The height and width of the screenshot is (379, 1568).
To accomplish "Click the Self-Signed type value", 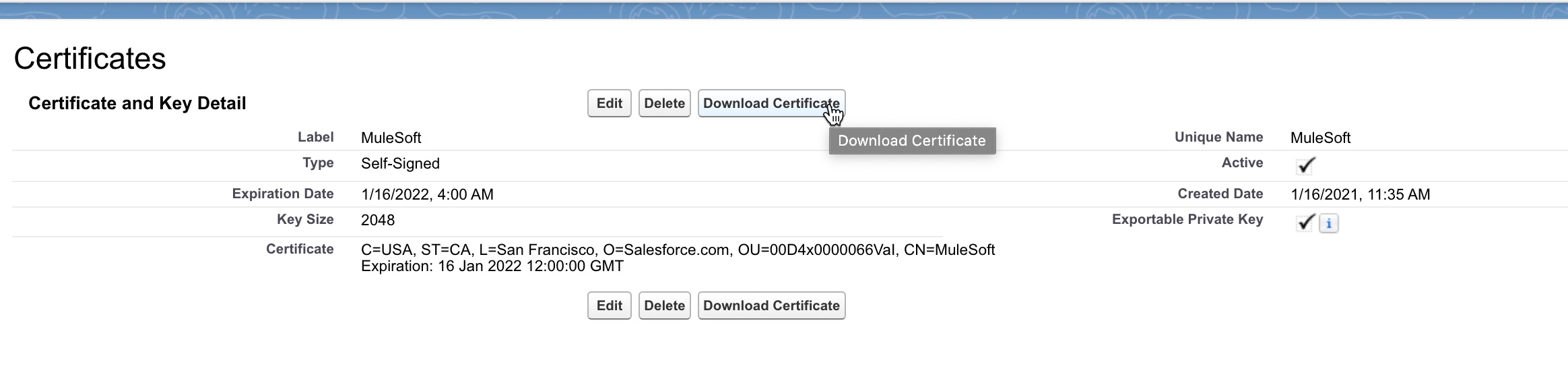I will tap(400, 164).
